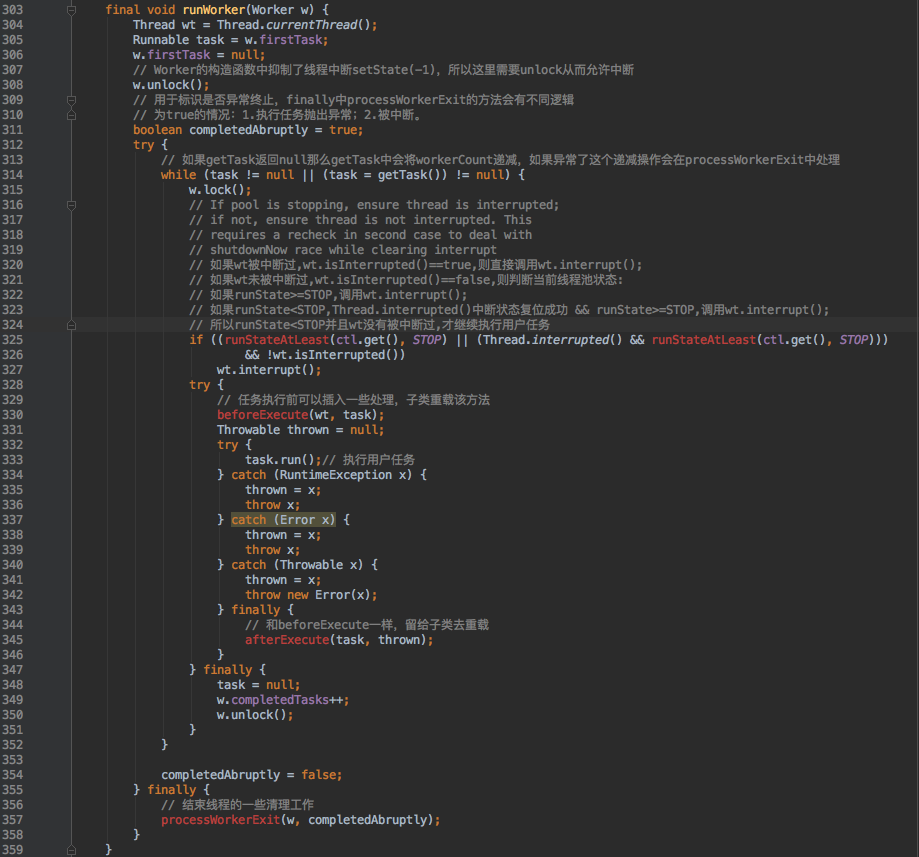Click the 'w.lock();' statement

(x=220, y=190)
